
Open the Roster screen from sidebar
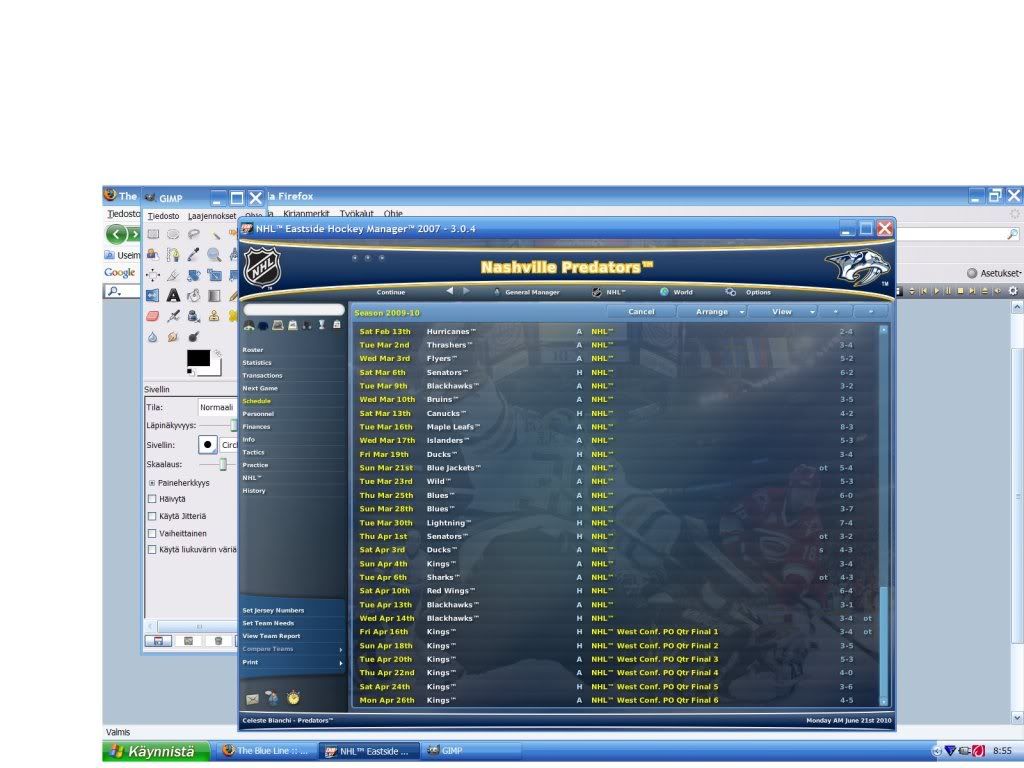253,350
